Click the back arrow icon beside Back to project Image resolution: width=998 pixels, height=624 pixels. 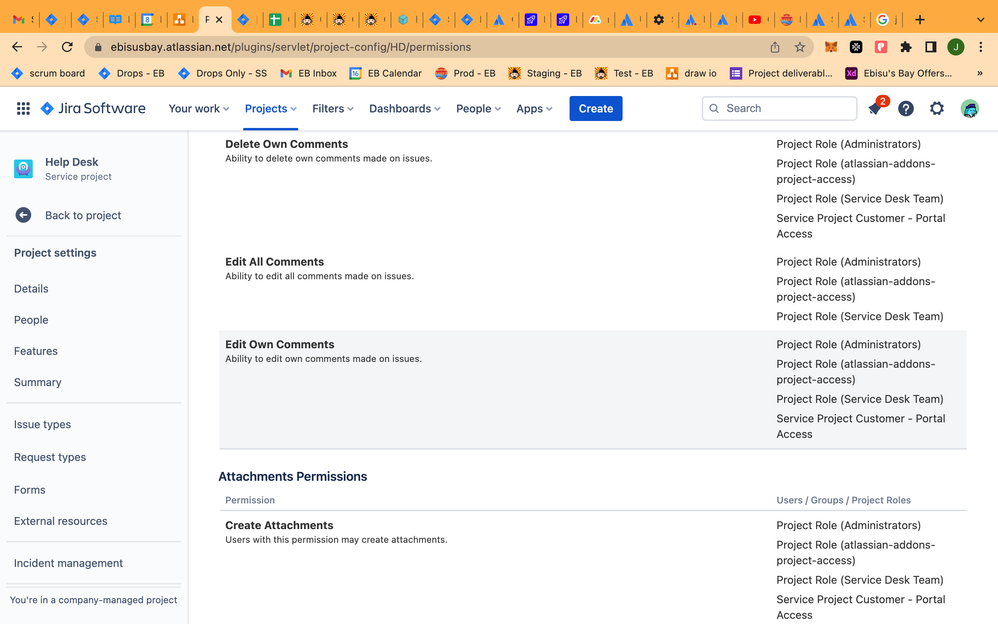click(x=24, y=215)
